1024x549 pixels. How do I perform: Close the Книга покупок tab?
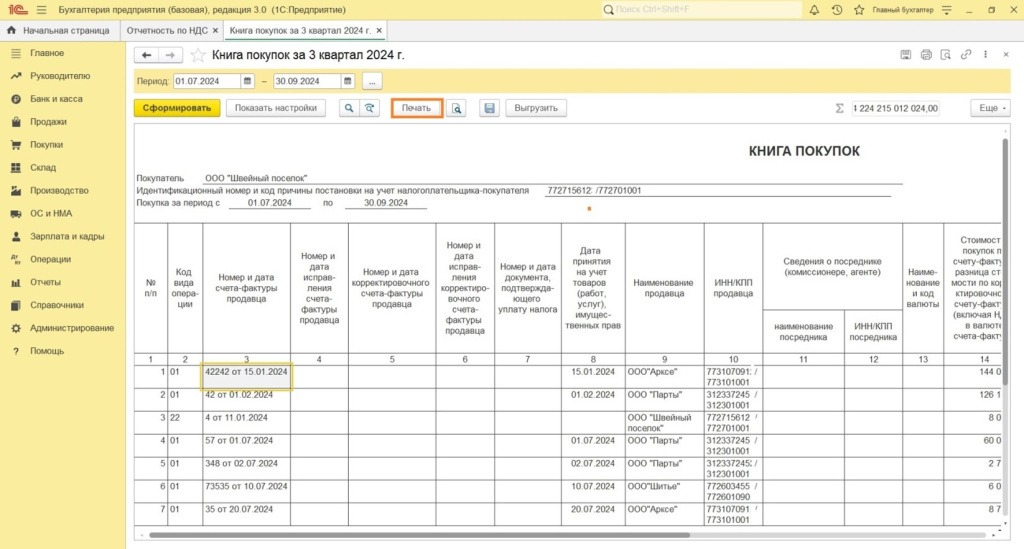[x=379, y=31]
